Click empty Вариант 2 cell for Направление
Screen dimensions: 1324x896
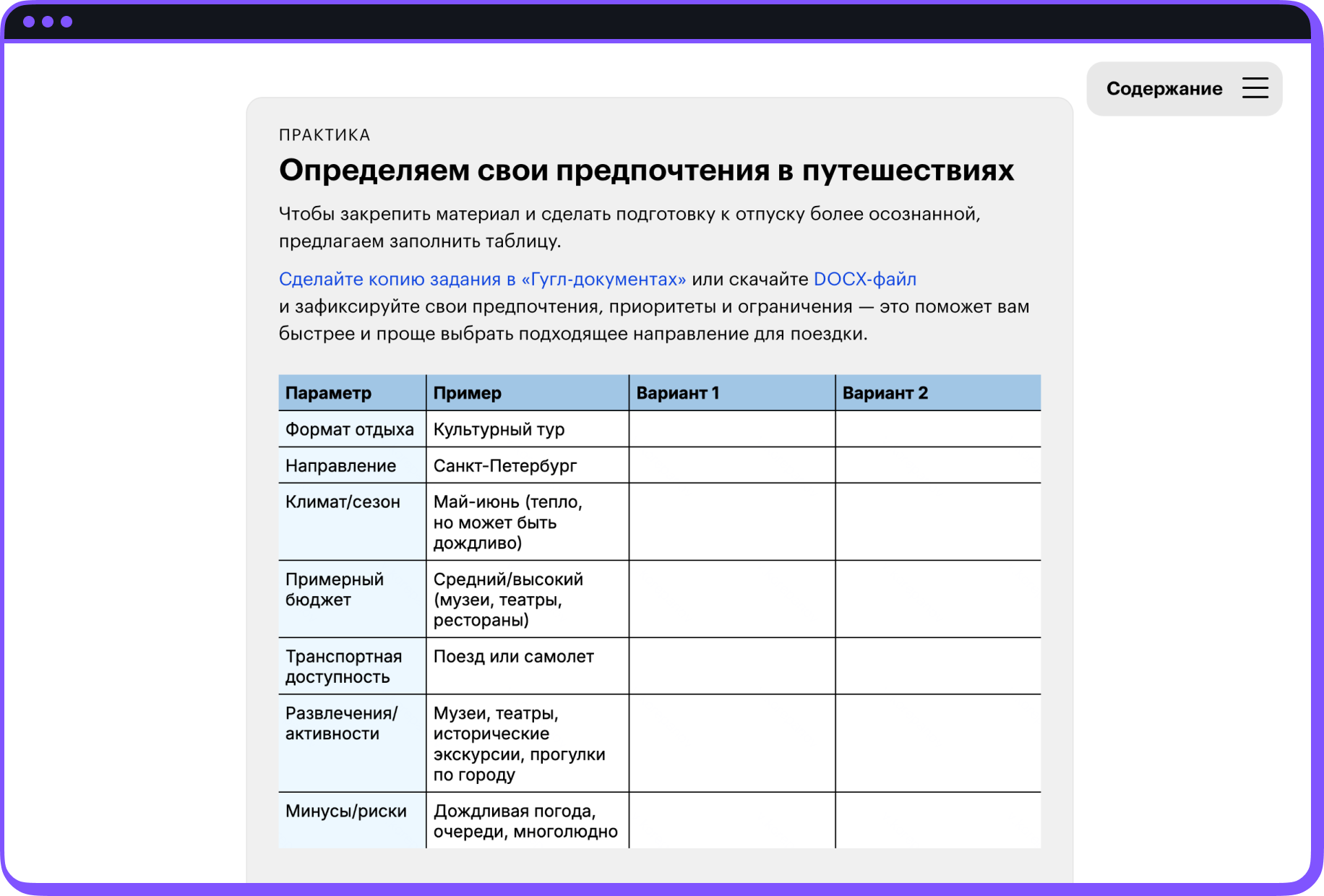[x=938, y=465]
